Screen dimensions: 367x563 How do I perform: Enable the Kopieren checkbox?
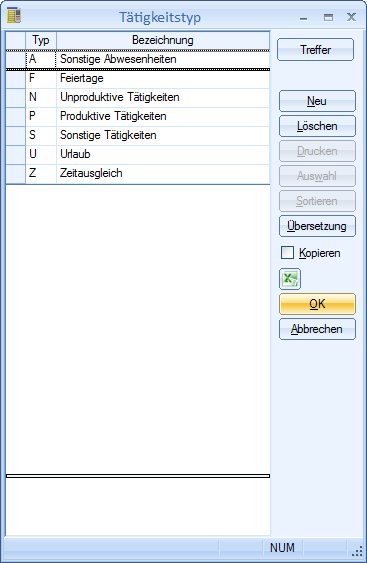click(287, 252)
